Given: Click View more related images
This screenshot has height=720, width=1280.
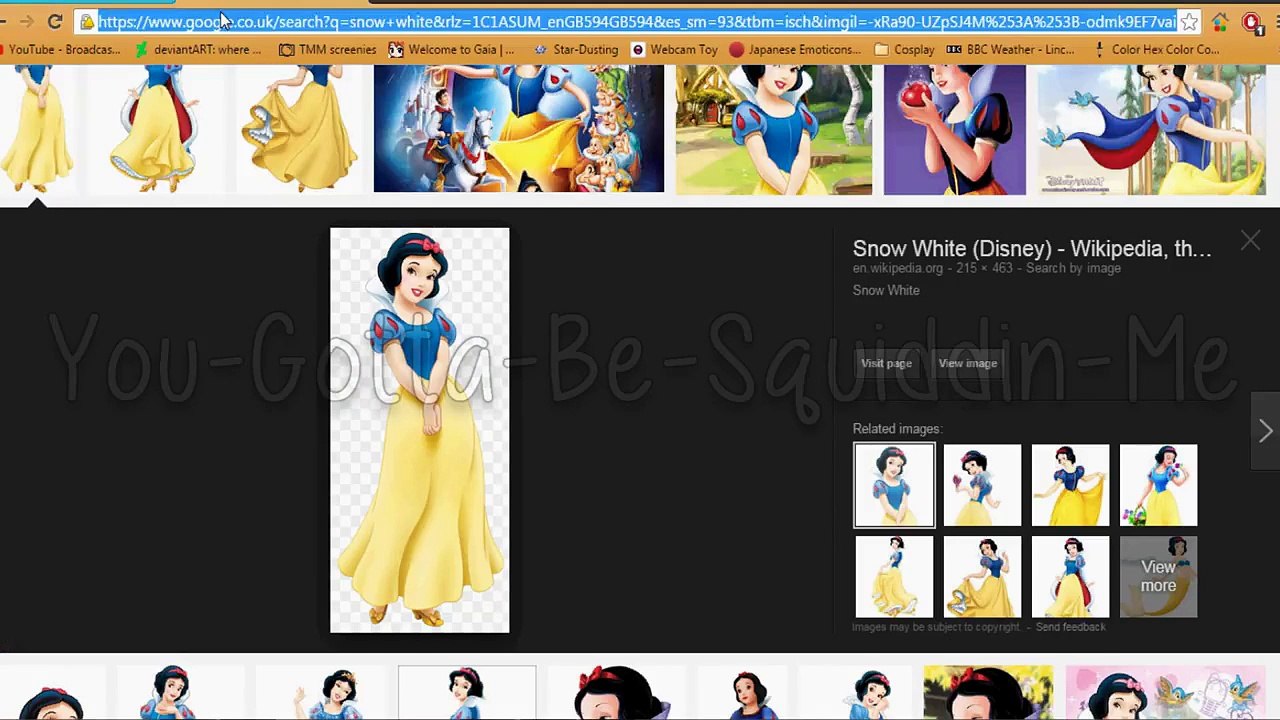Looking at the screenshot, I should [x=1158, y=576].
